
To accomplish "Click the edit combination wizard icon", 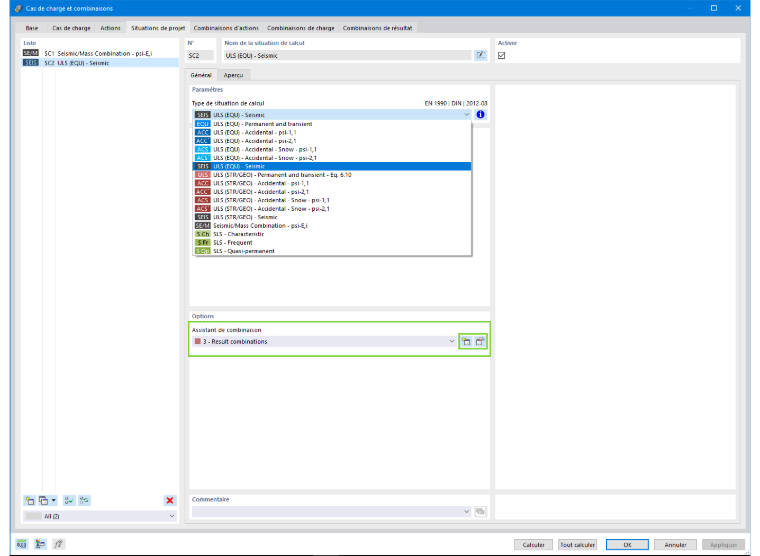I will click(480, 342).
